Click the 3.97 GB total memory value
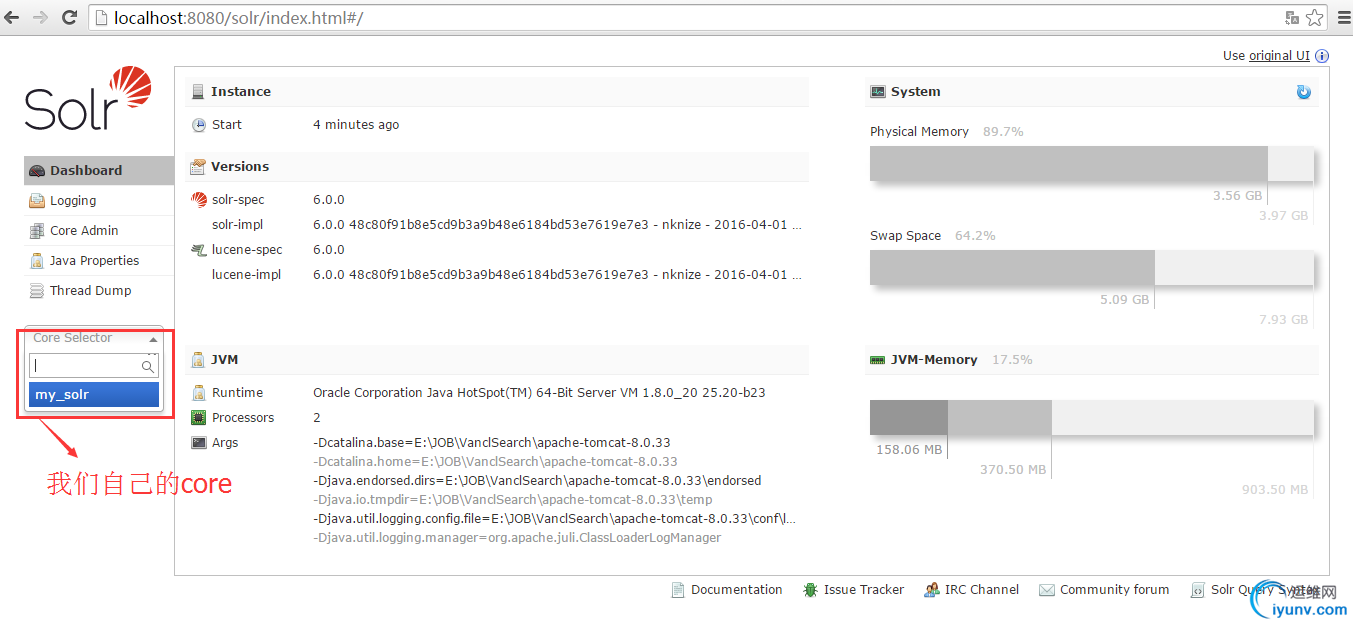This screenshot has height=626, width=1353. click(x=1284, y=216)
